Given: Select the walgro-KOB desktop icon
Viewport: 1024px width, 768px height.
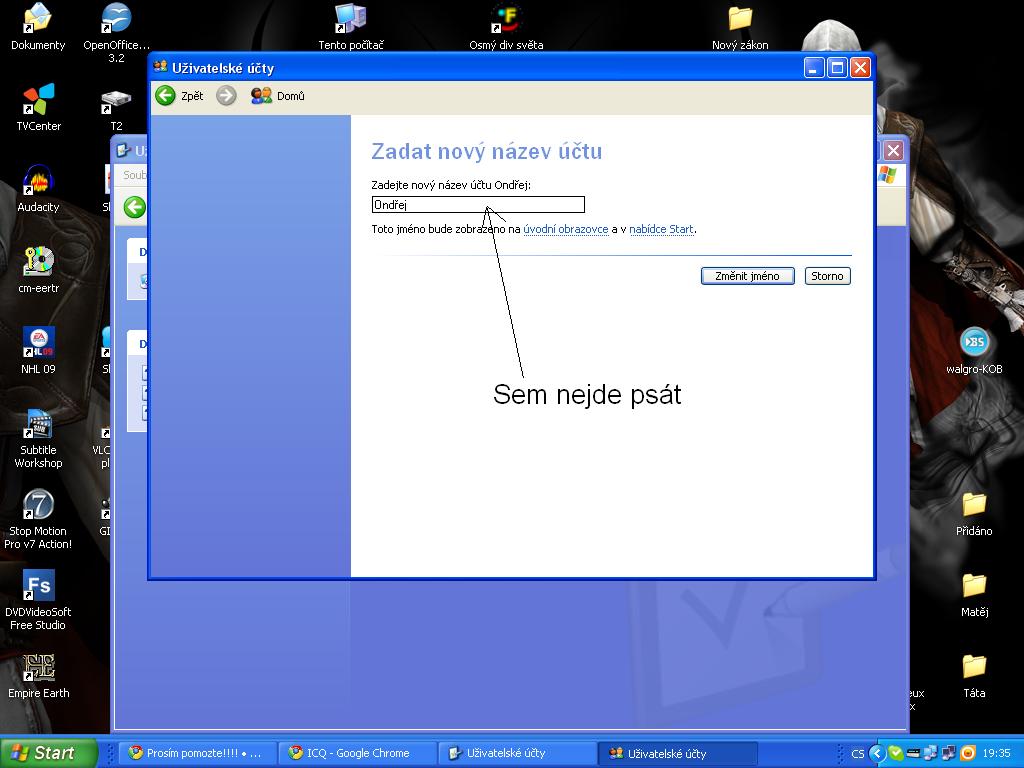Looking at the screenshot, I should [974, 351].
